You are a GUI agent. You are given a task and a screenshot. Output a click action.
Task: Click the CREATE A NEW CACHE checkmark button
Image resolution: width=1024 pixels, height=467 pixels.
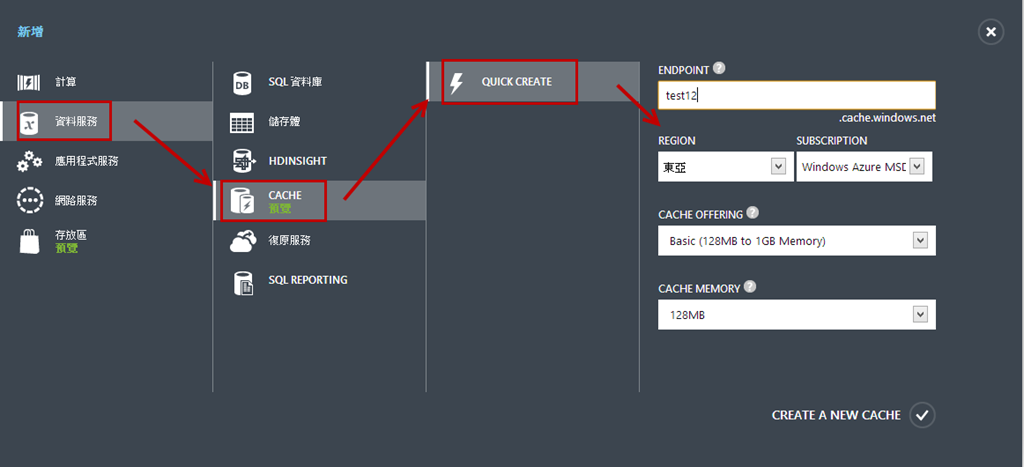point(922,415)
